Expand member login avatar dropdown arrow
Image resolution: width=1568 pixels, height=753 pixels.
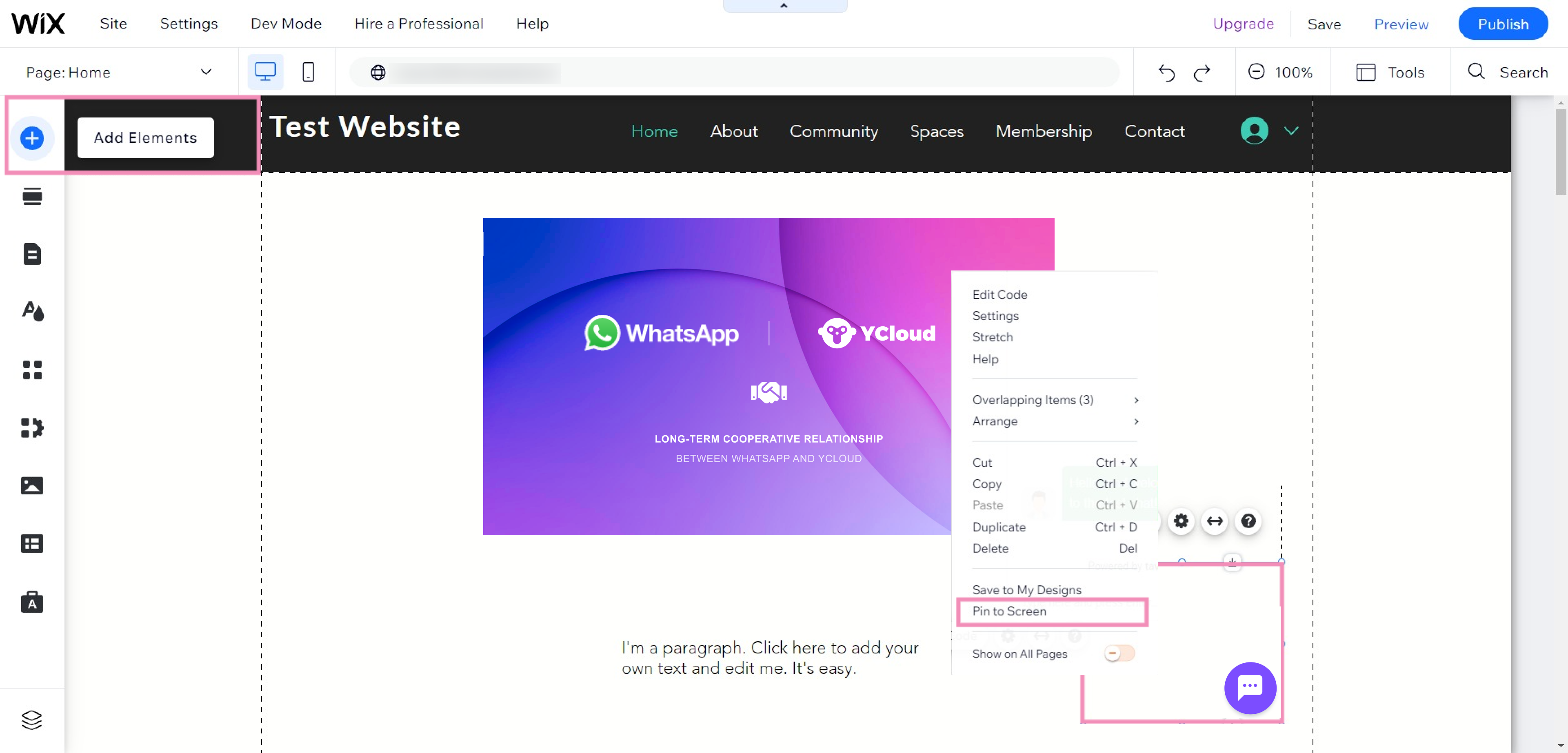click(1291, 131)
